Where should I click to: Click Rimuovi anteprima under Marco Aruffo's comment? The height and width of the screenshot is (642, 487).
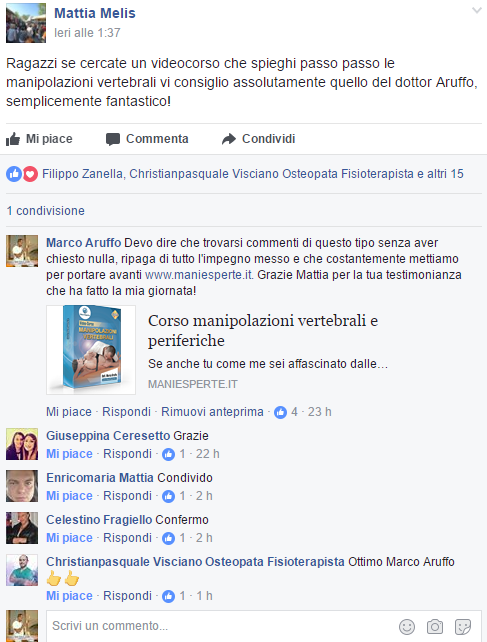tap(212, 412)
